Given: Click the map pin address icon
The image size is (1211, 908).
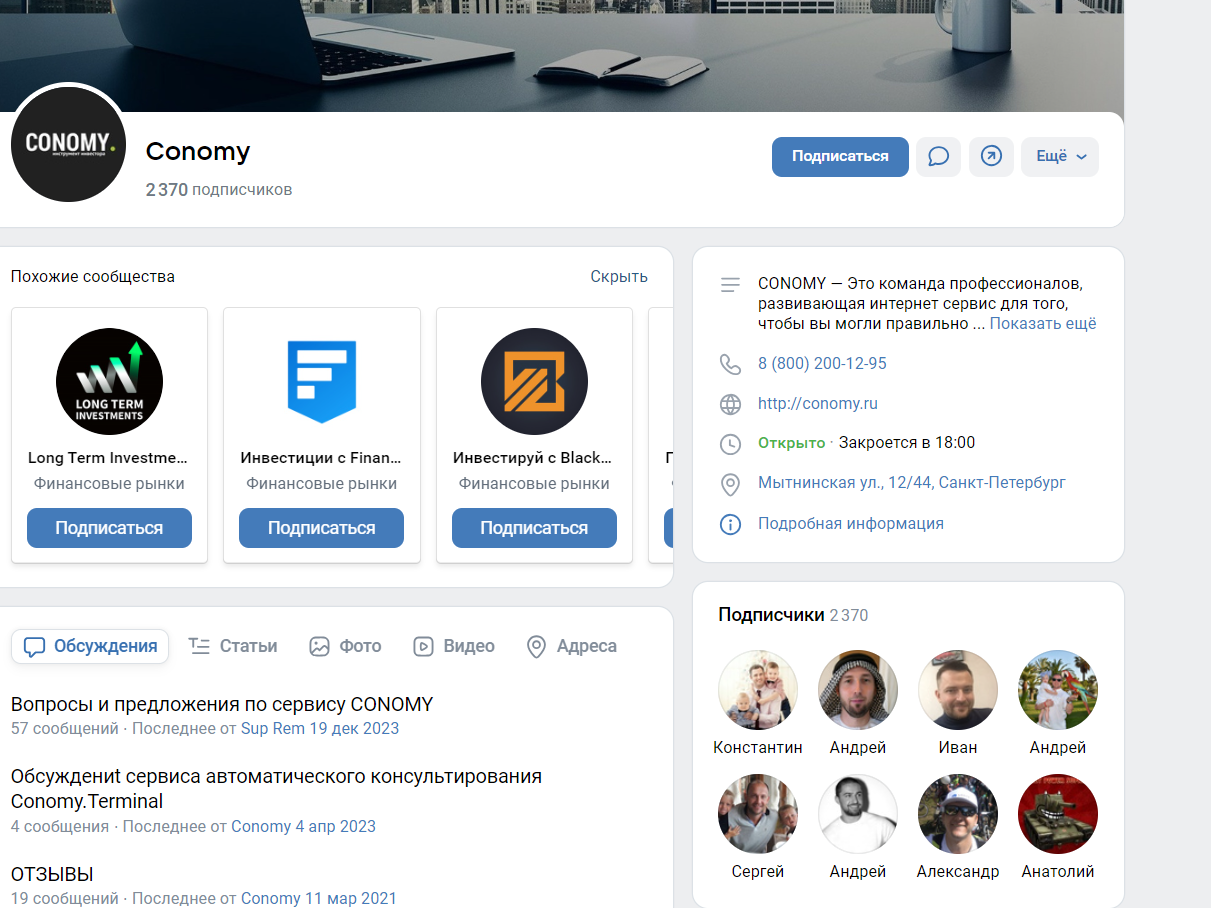Looking at the screenshot, I should click(731, 484).
